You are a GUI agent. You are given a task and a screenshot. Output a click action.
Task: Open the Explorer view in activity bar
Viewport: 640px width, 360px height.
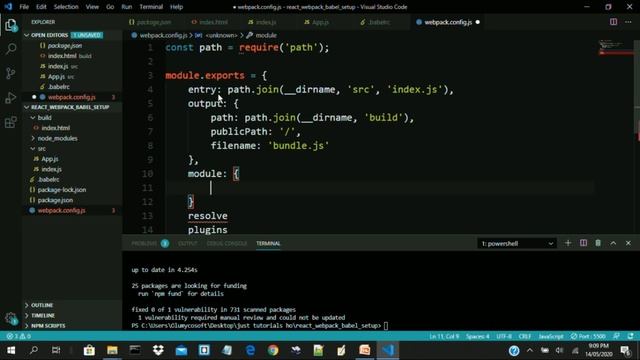coord(11,25)
